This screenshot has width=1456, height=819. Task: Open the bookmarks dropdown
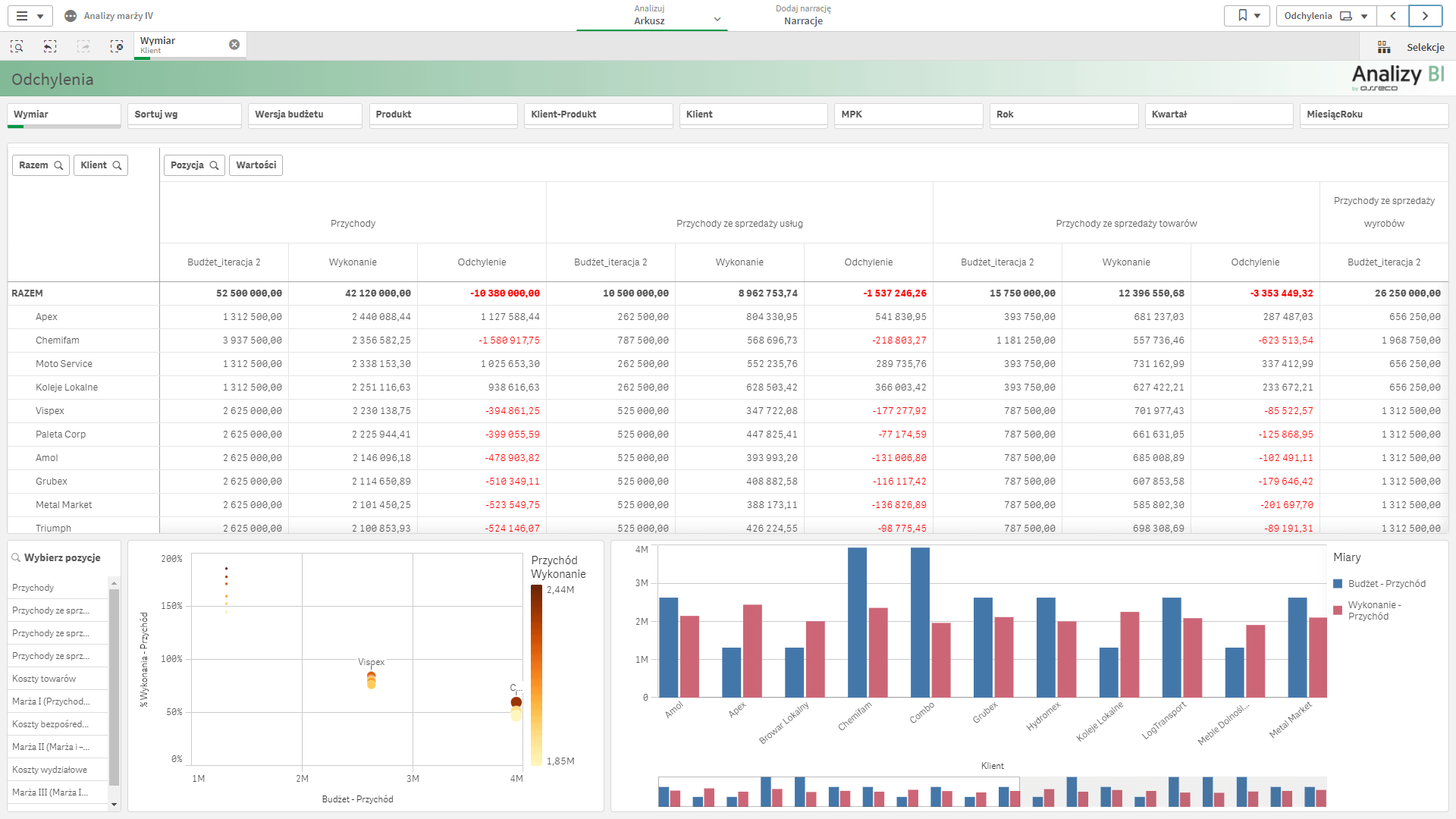coord(1247,16)
